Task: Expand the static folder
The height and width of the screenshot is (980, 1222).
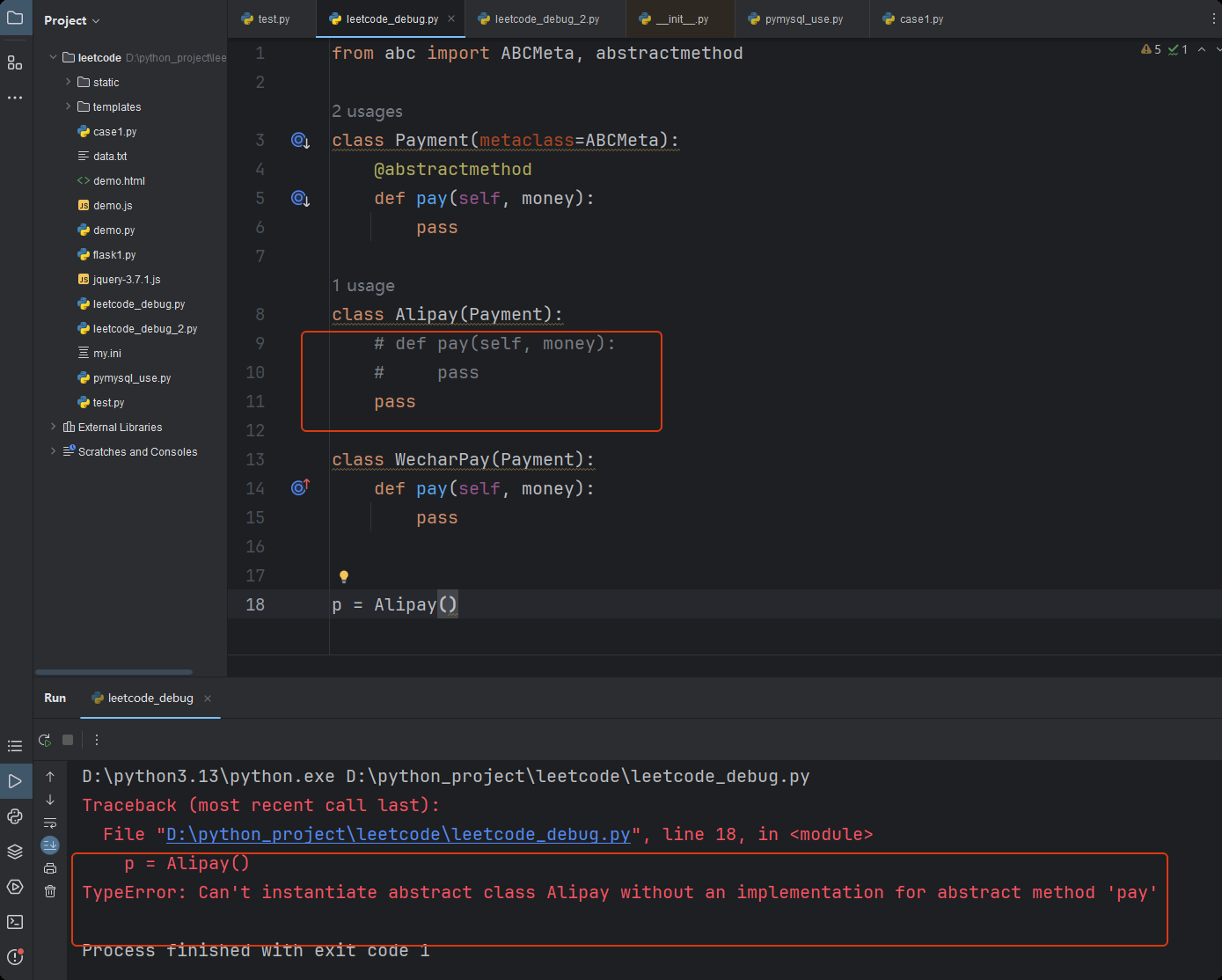Action: point(69,82)
